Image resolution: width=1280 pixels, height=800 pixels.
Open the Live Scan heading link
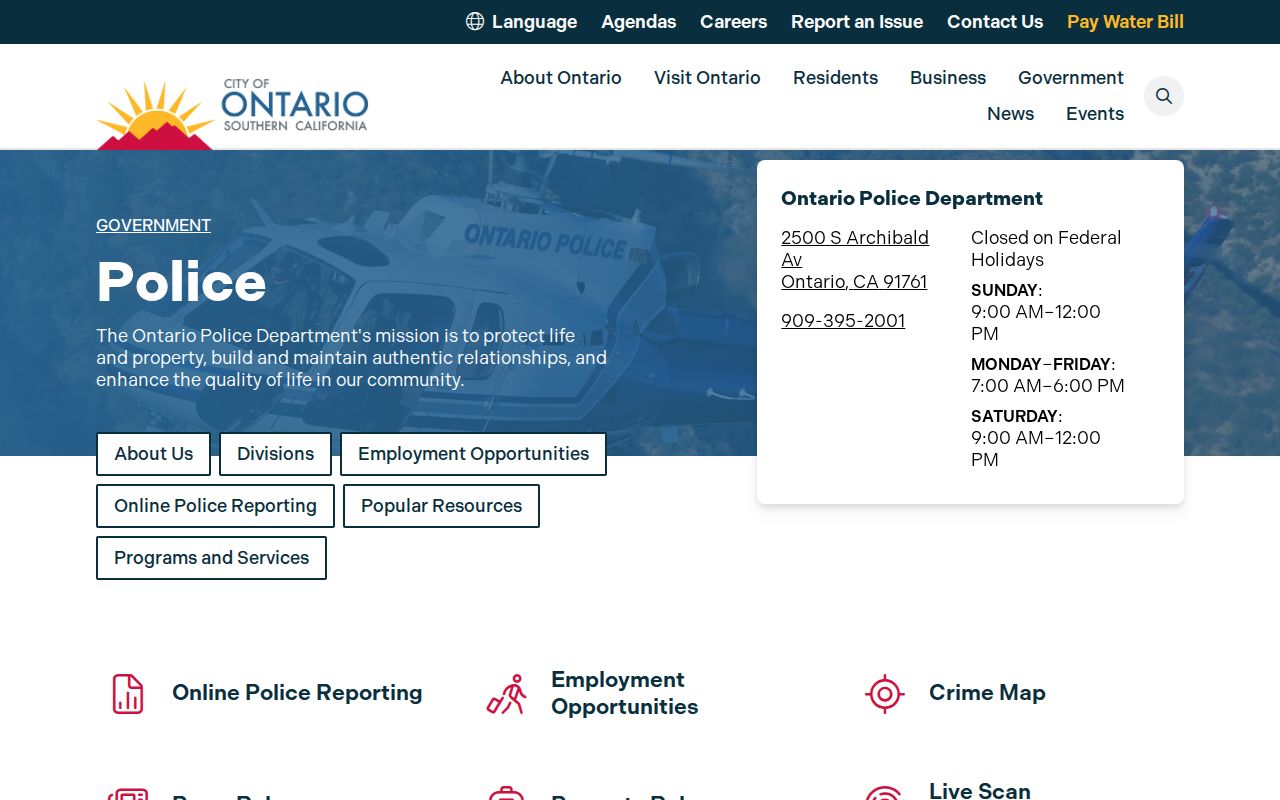[x=980, y=790]
